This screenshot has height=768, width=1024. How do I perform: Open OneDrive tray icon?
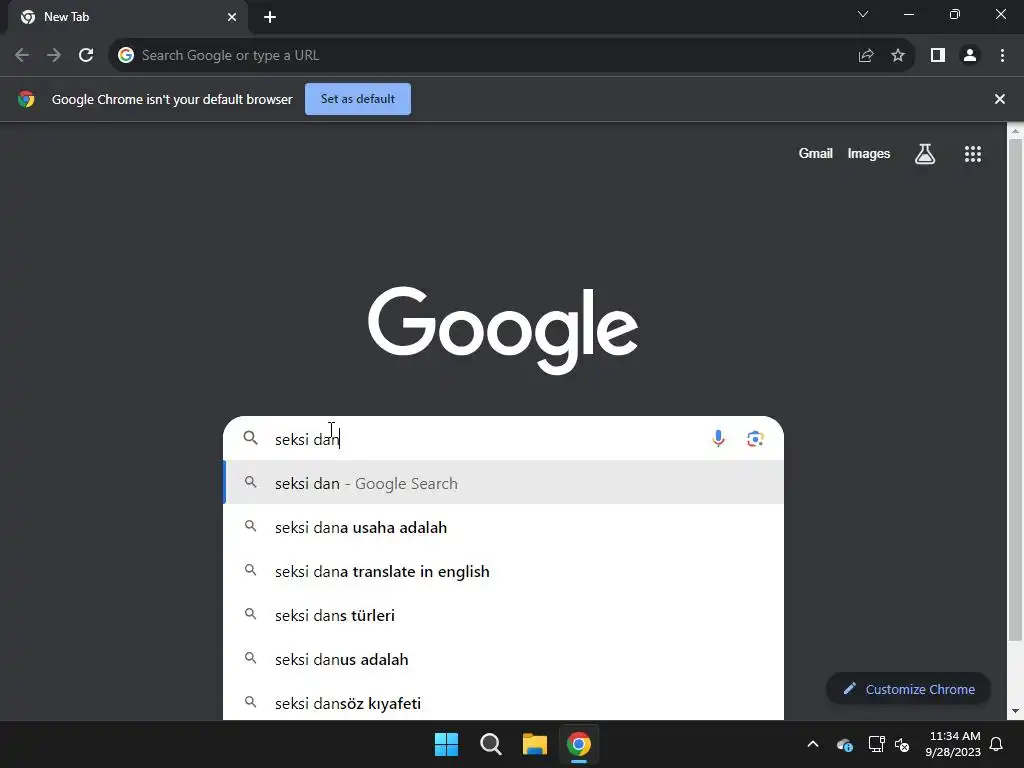tap(844, 744)
